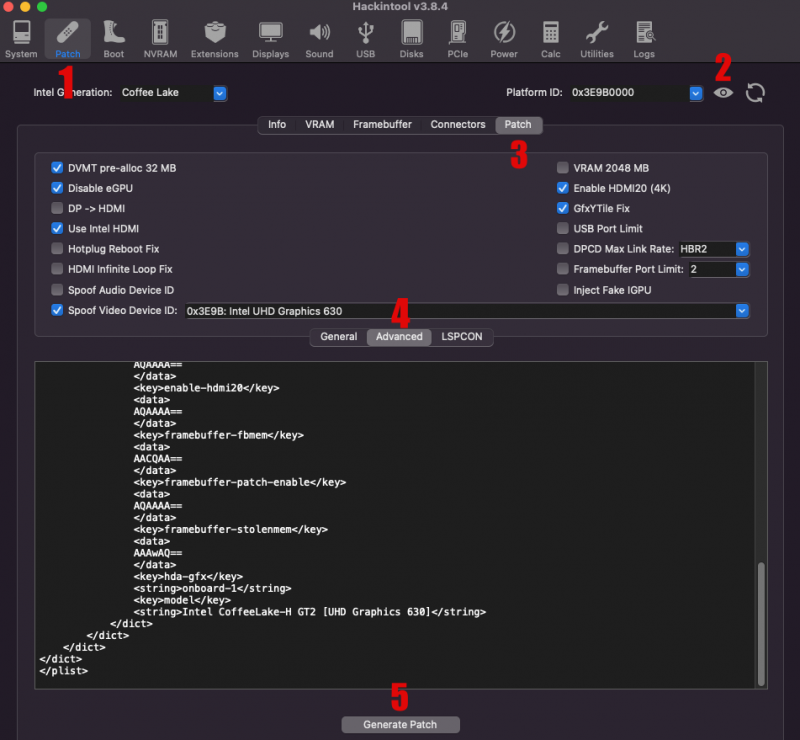Screen dimensions: 800x740
Task: Click the onboard-1 string line
Action: coord(212,588)
